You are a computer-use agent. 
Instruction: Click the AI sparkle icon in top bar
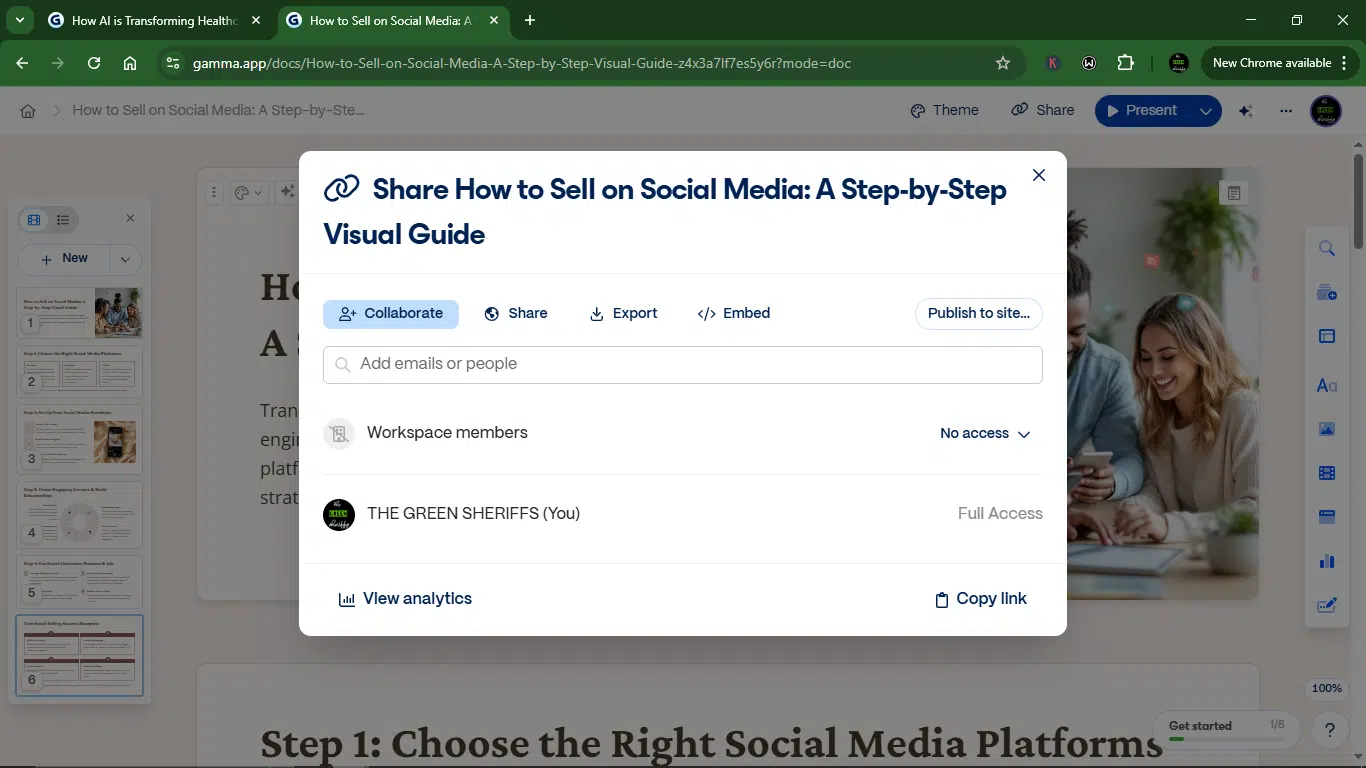click(1246, 111)
